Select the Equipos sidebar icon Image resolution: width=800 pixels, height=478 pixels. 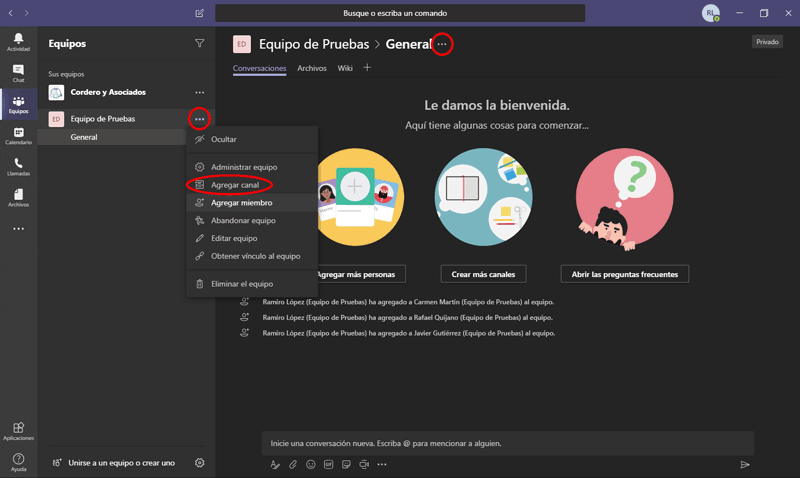[x=18, y=104]
